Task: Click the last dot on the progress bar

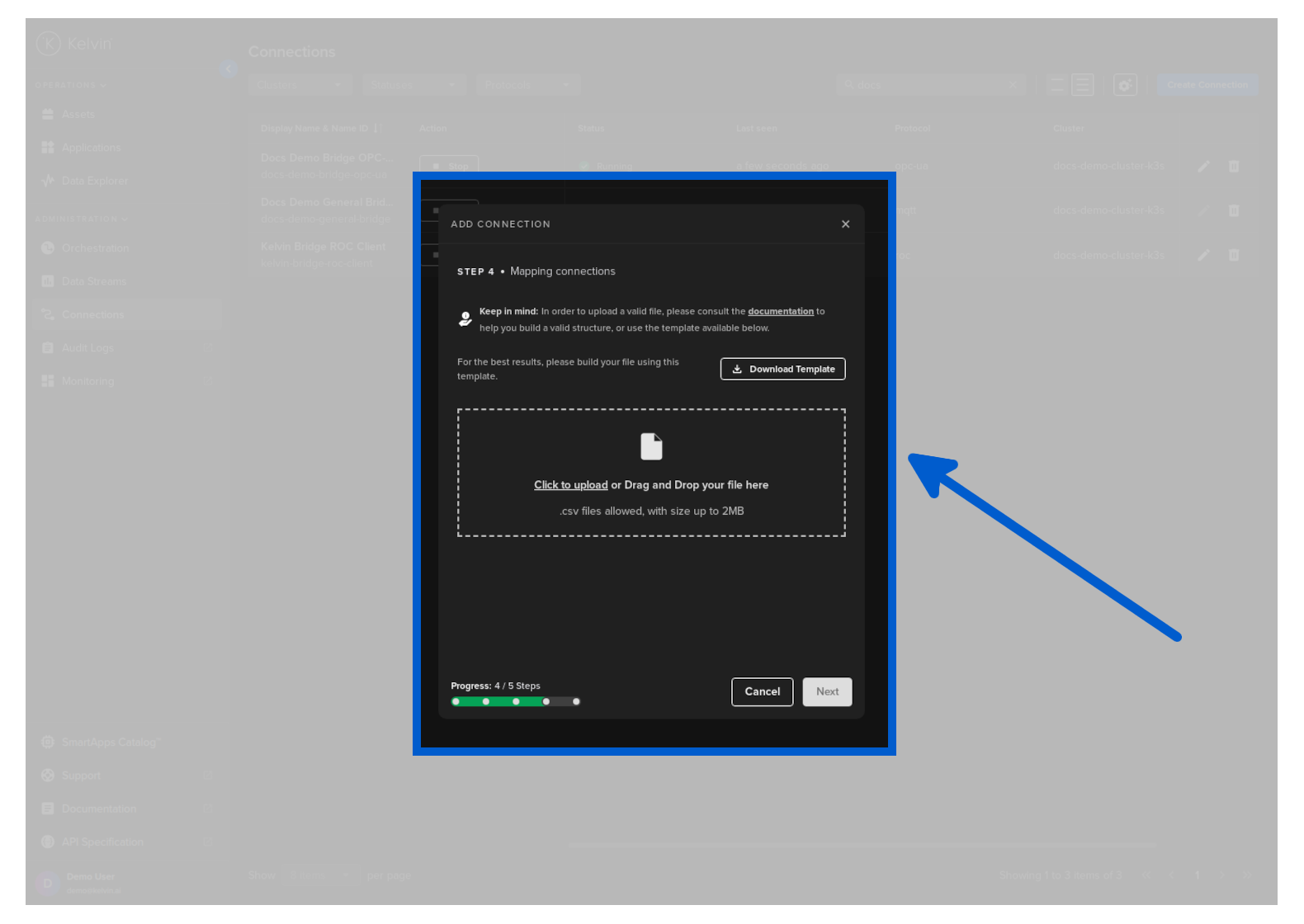Action: (x=576, y=702)
